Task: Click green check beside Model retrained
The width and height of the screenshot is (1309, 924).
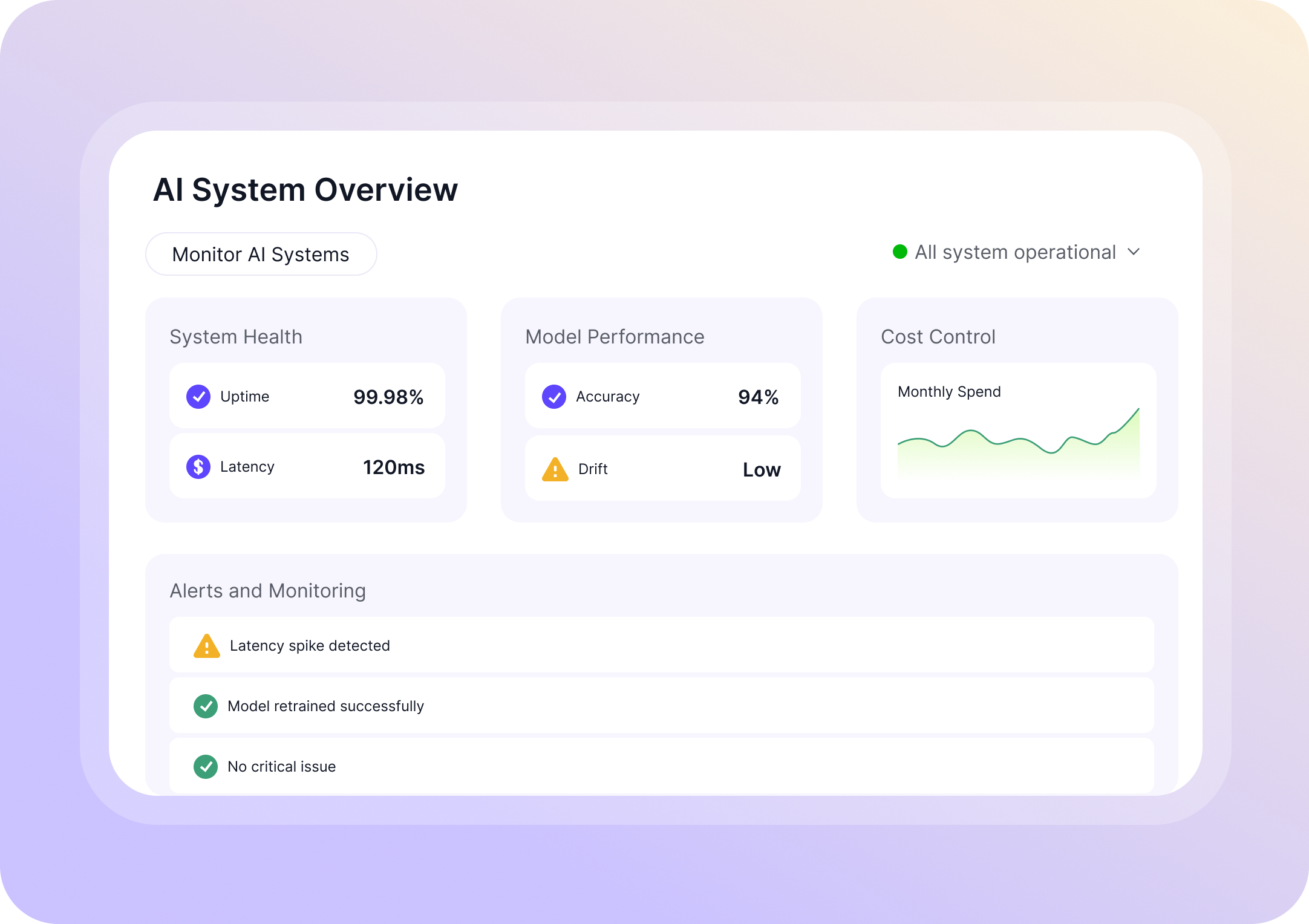Action: (206, 706)
